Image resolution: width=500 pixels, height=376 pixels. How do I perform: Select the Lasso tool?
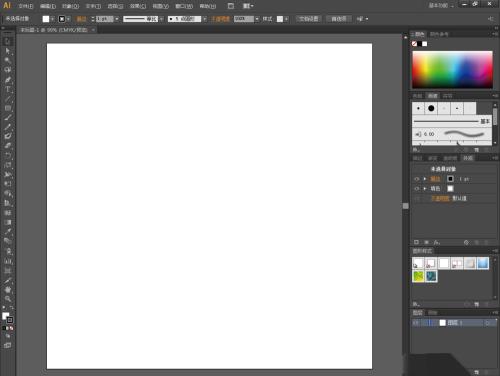point(8,70)
